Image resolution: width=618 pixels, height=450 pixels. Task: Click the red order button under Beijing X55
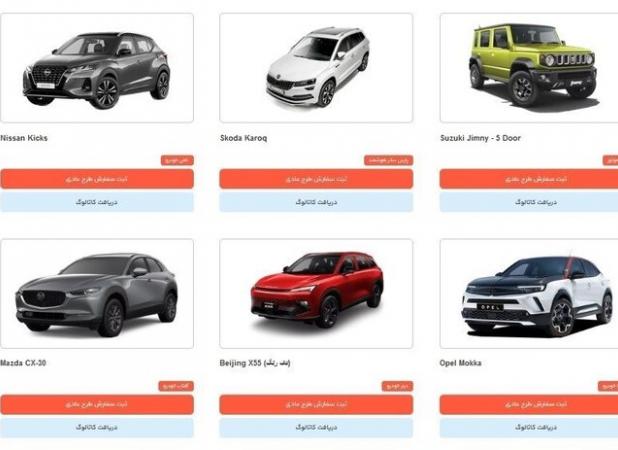click(316, 404)
